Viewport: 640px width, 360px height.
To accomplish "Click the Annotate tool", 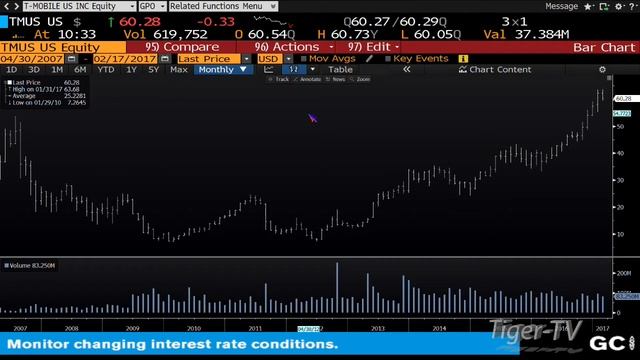I will [307, 79].
